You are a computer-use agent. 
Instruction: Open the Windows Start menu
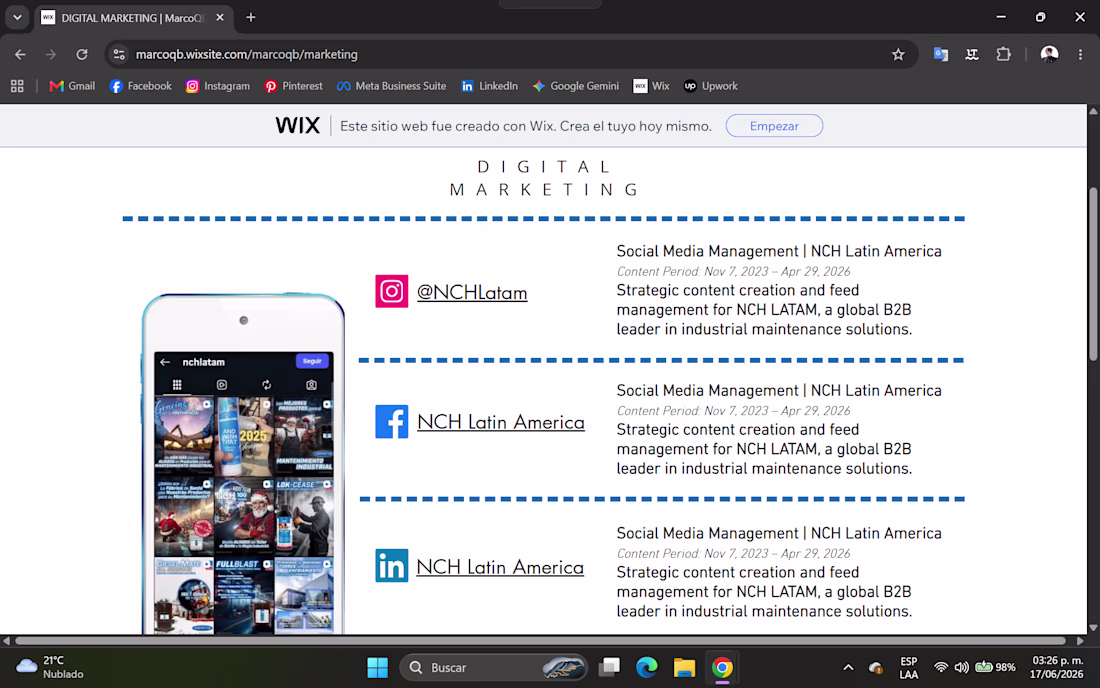click(377, 668)
